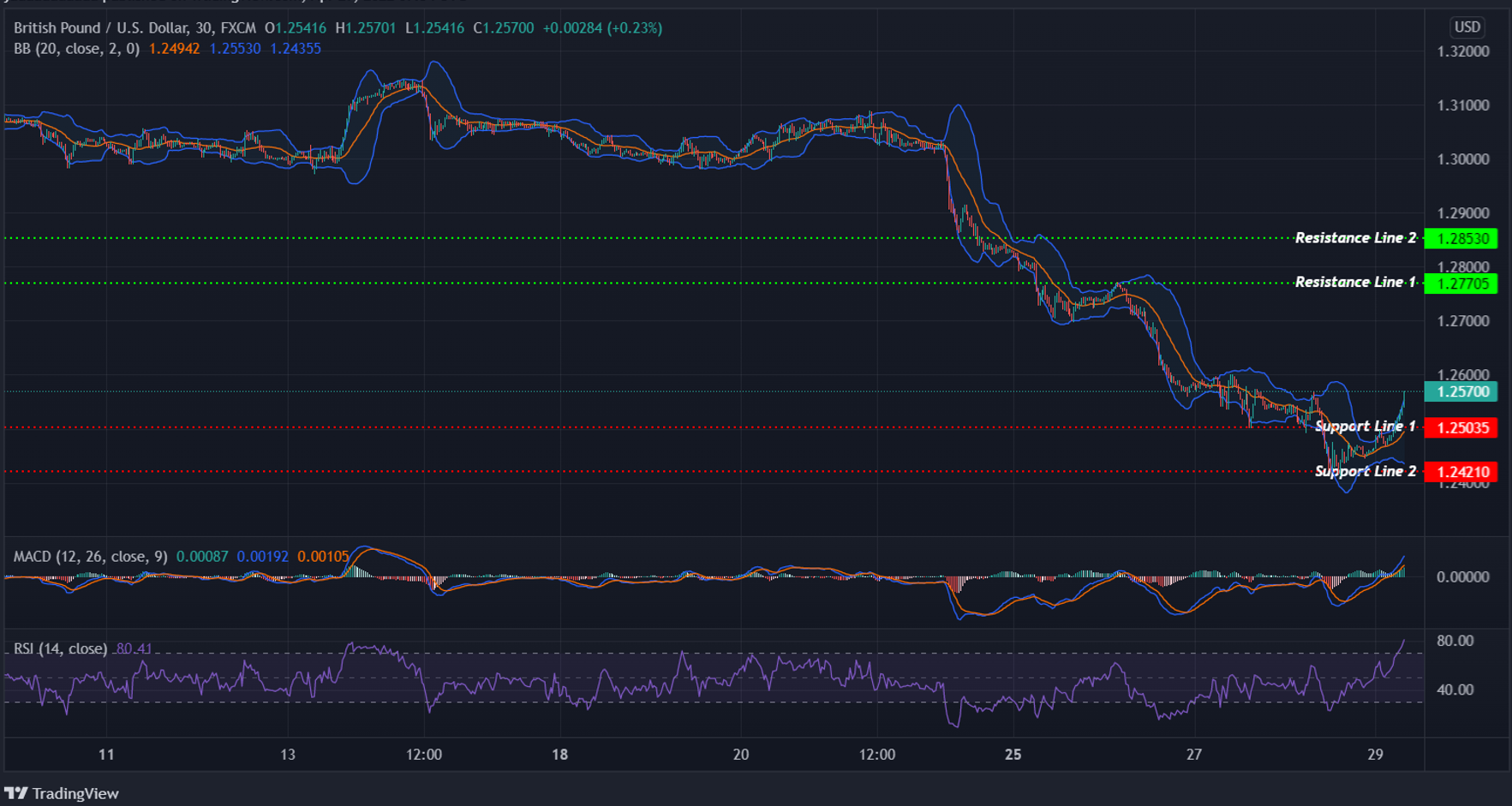1512x806 pixels.
Task: Click the Support Line 1 text on the chart
Action: tap(1365, 426)
